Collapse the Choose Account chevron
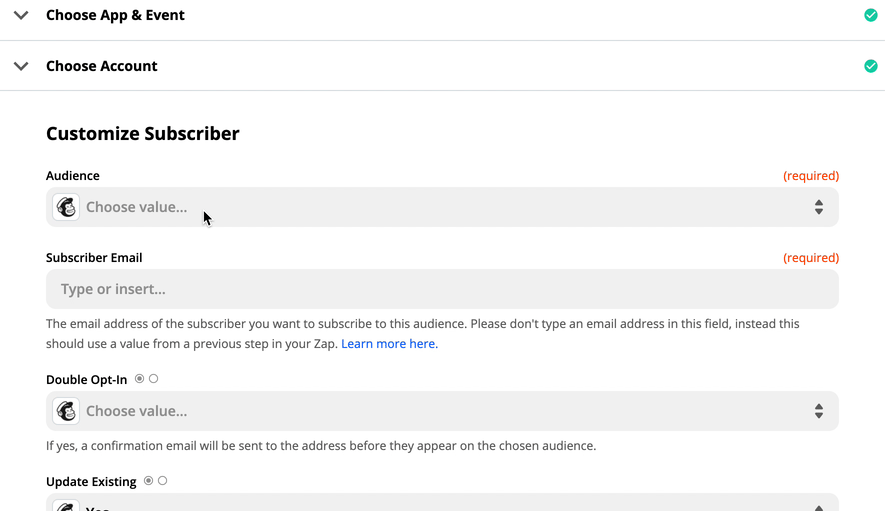 click(x=21, y=66)
